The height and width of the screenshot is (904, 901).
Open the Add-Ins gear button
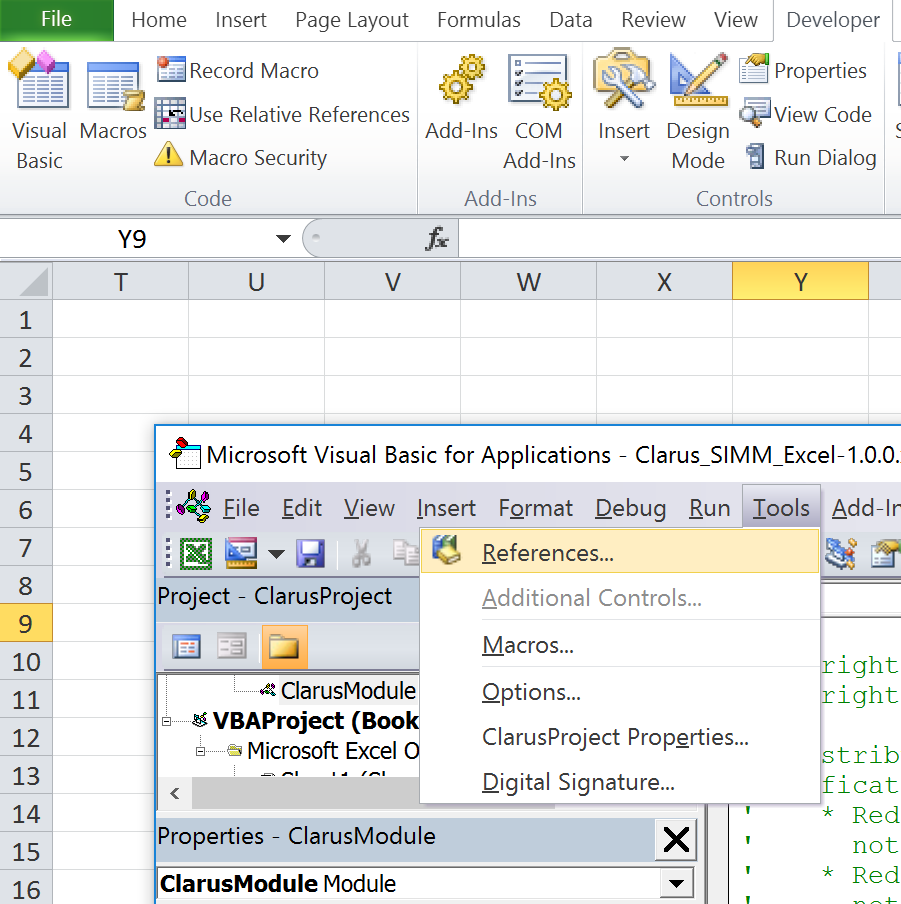461,98
